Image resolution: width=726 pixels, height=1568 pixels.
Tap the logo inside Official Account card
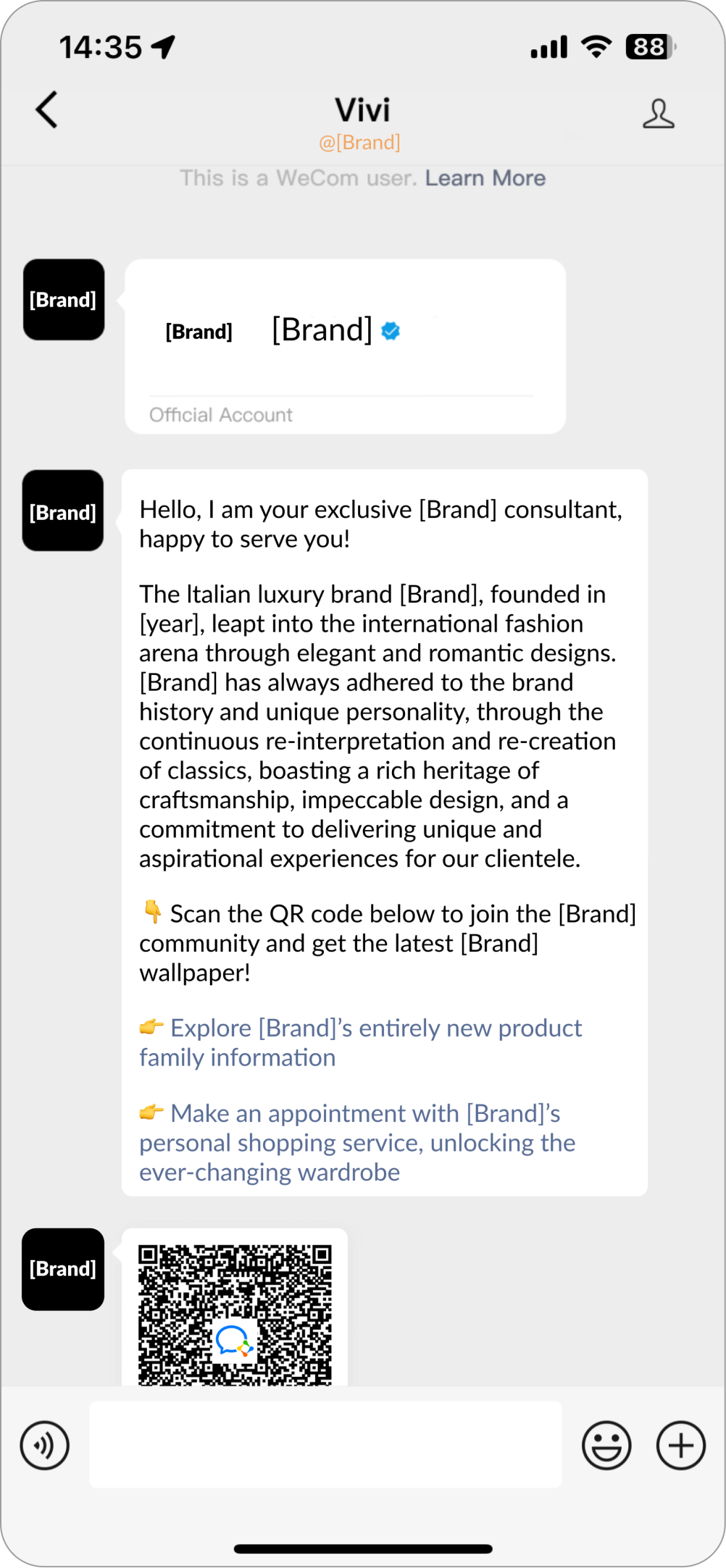coord(199,332)
